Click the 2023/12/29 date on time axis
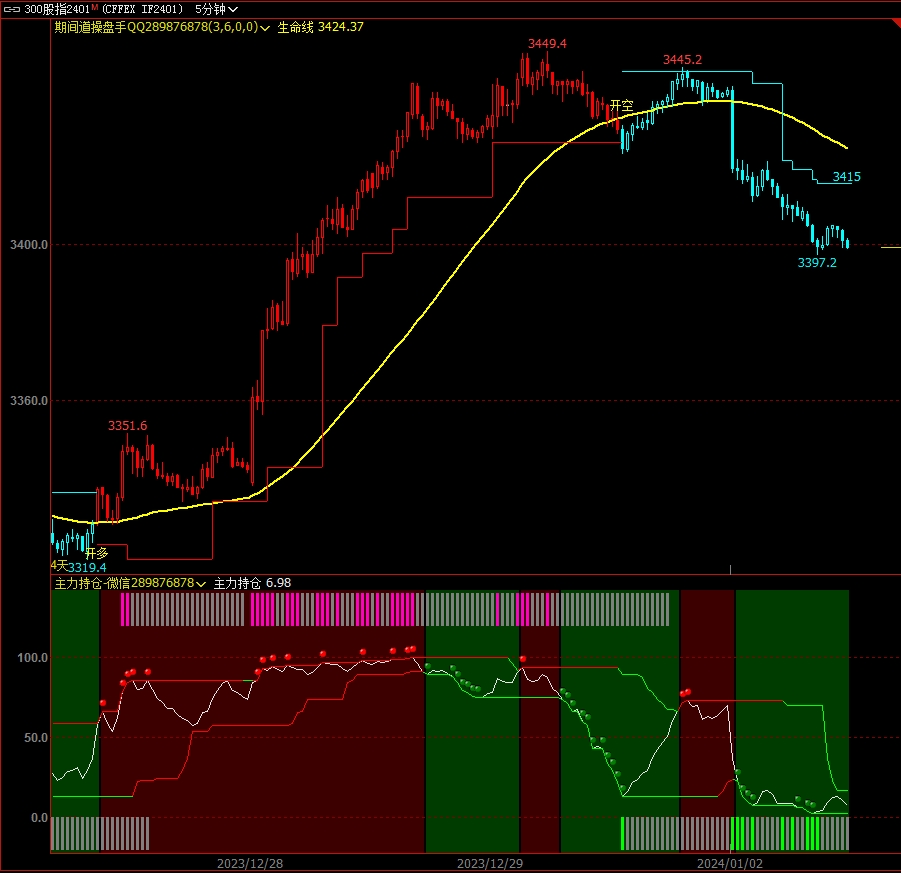The width and height of the screenshot is (901, 873). pyautogui.click(x=490, y=862)
